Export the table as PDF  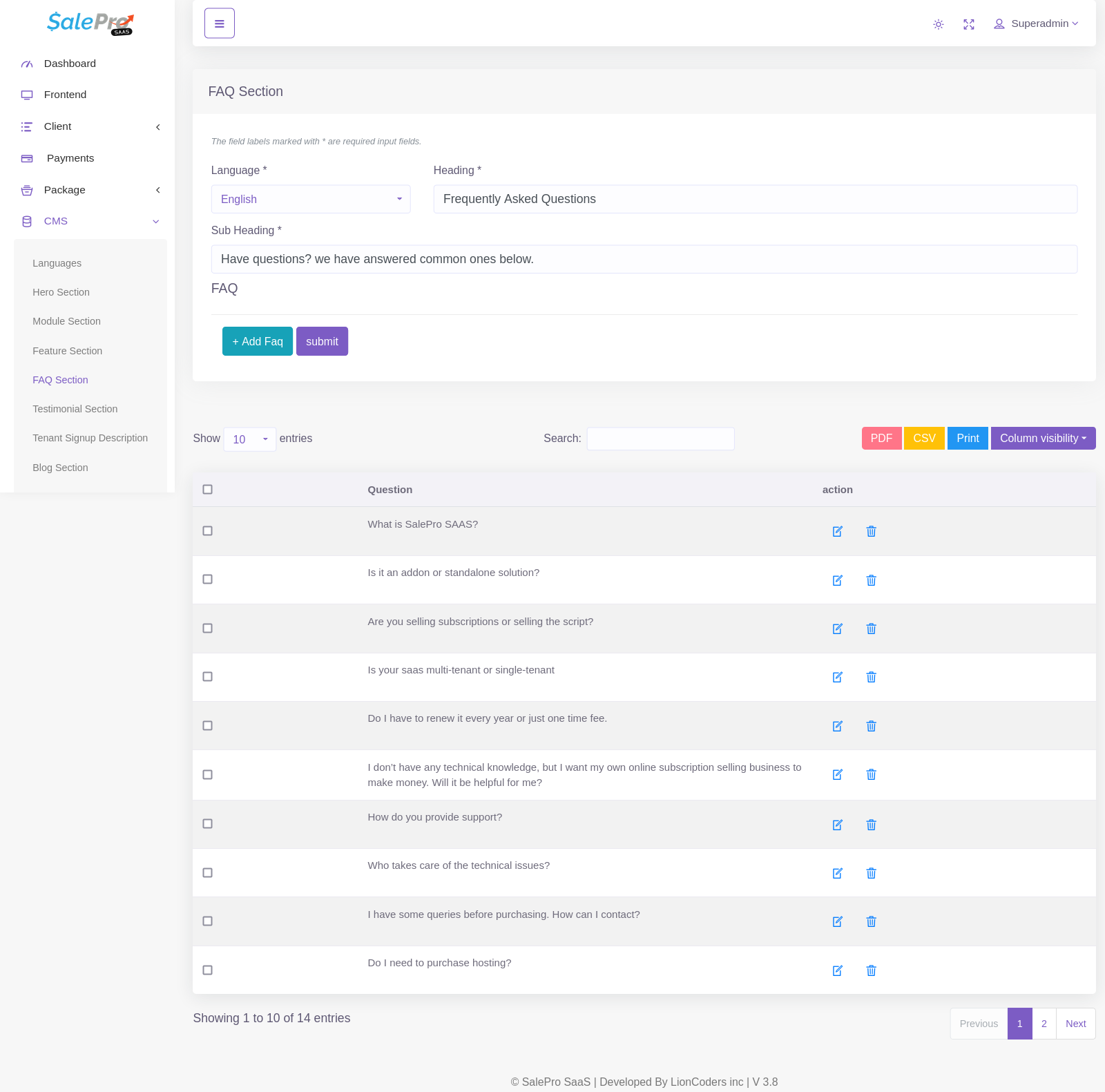[881, 439]
